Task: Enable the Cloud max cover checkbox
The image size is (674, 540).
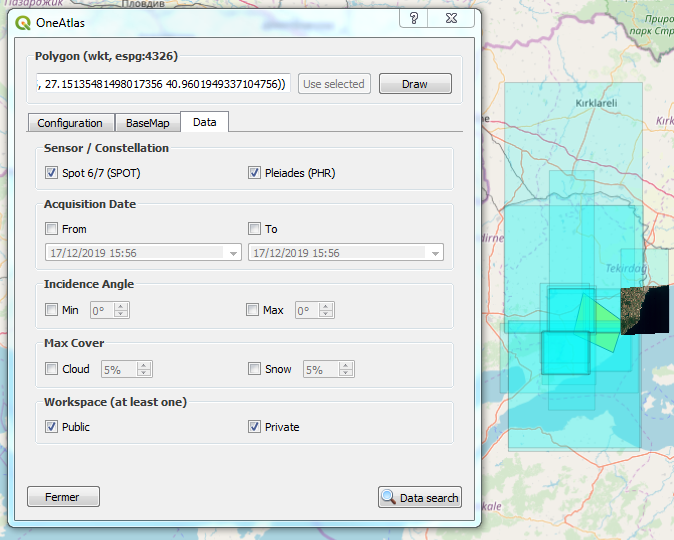Action: coord(51,369)
